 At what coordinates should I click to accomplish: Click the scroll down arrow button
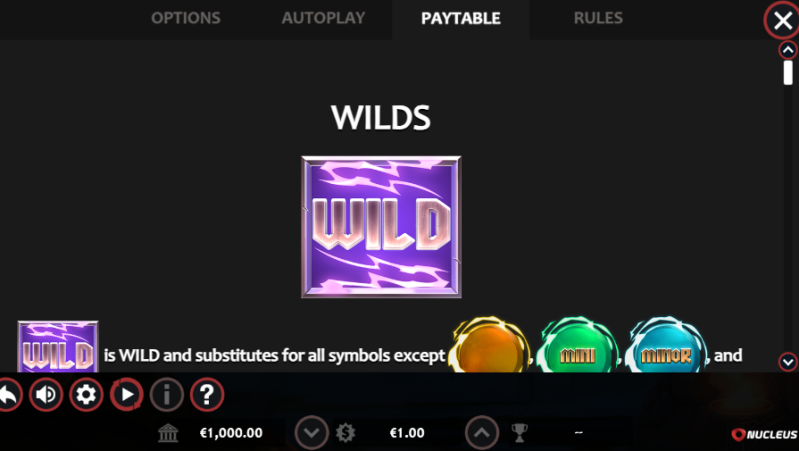(x=788, y=362)
